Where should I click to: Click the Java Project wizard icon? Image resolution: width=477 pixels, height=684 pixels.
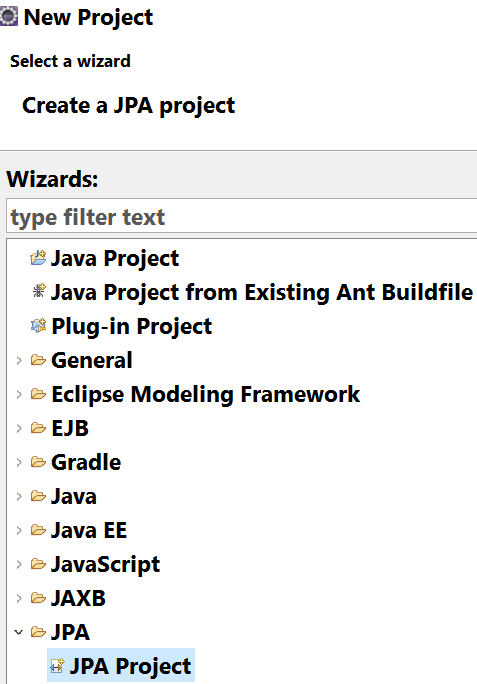tap(38, 258)
